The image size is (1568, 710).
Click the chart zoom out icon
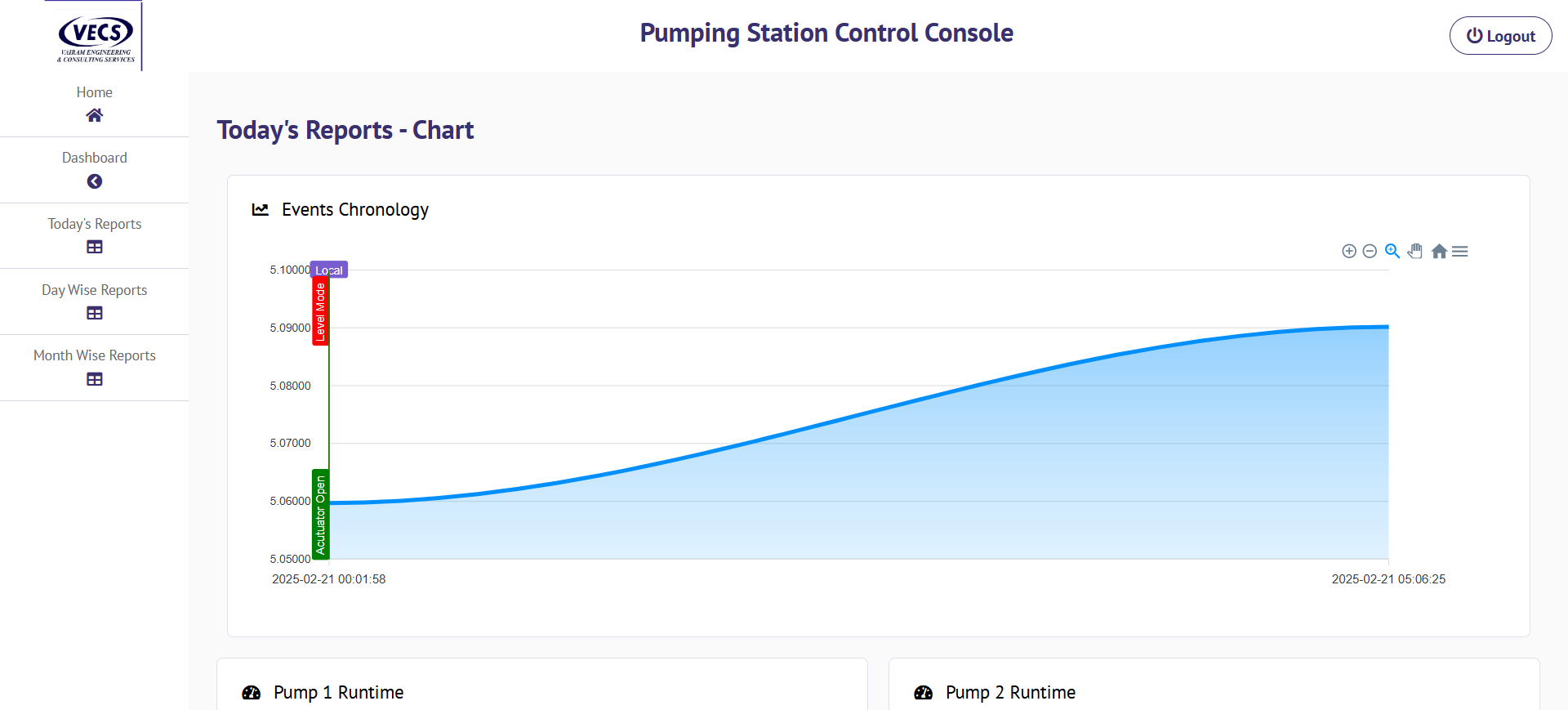[1370, 252]
